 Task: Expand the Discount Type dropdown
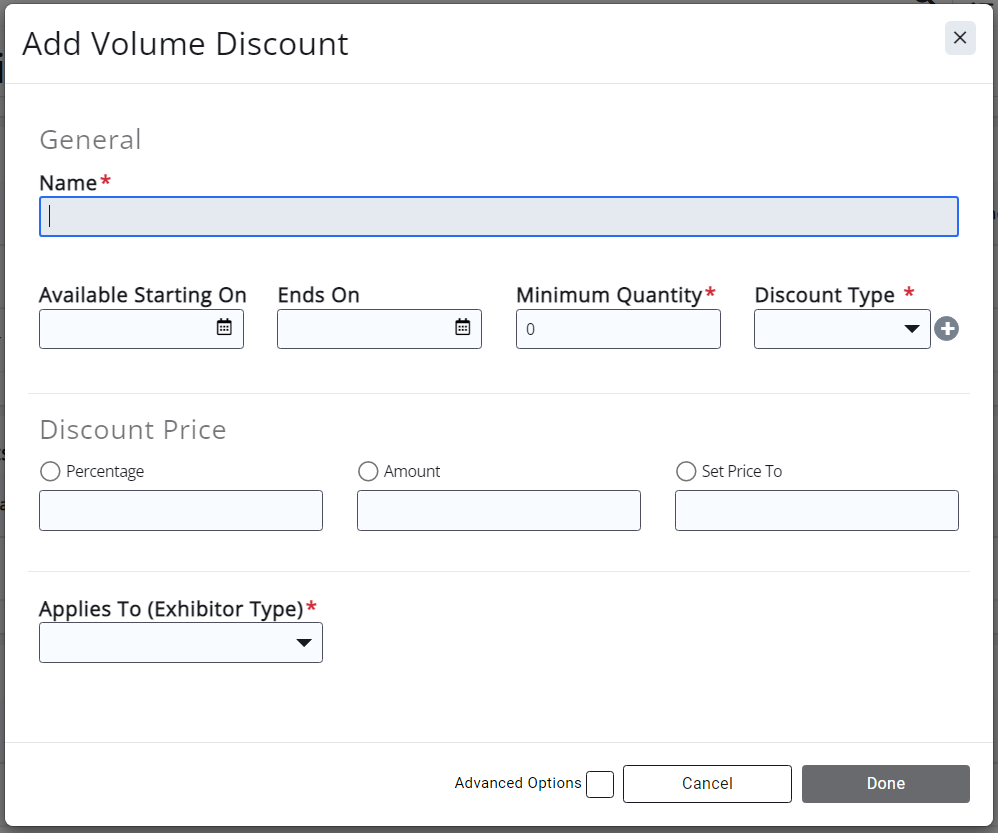click(x=842, y=329)
